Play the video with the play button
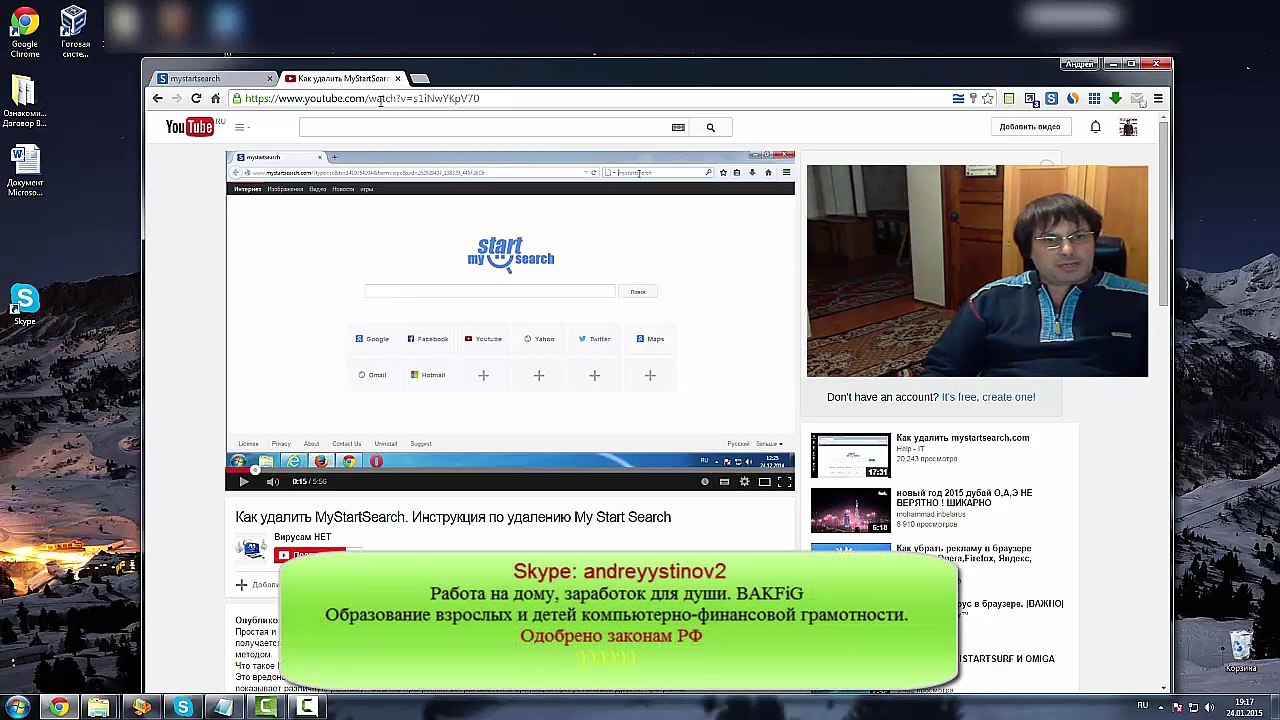The height and width of the screenshot is (720, 1280). pyautogui.click(x=243, y=481)
